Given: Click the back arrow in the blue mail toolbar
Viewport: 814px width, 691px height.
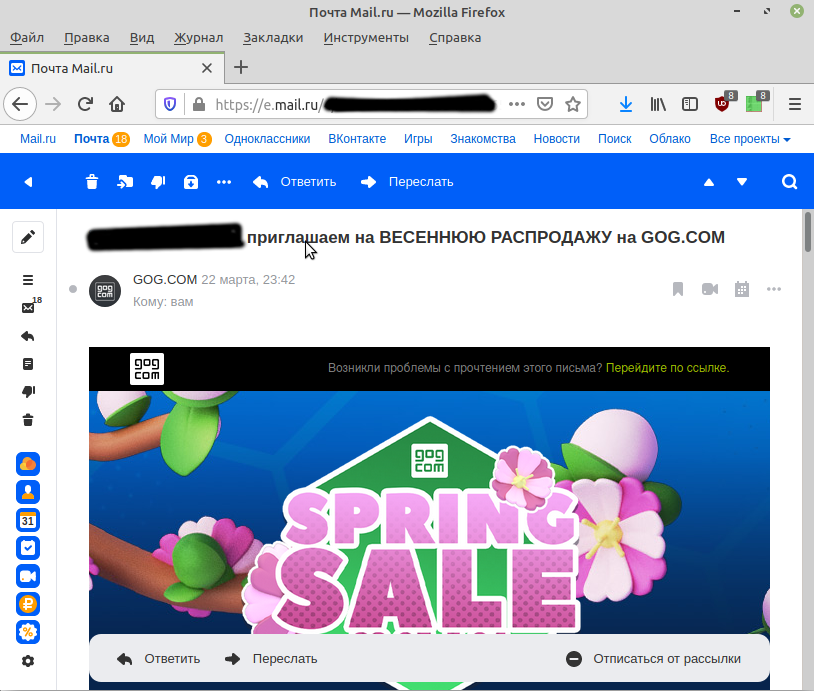Looking at the screenshot, I should pyautogui.click(x=29, y=182).
